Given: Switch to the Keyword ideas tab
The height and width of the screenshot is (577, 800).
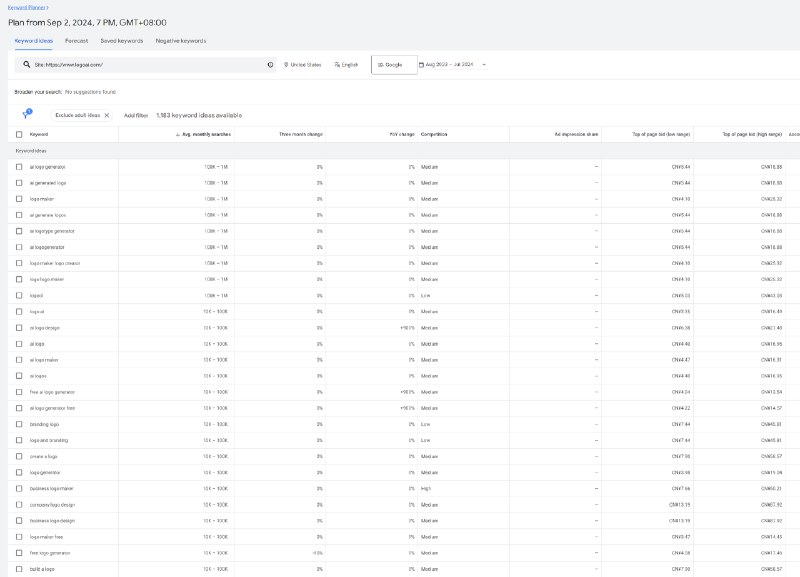Looking at the screenshot, I should tap(34, 41).
